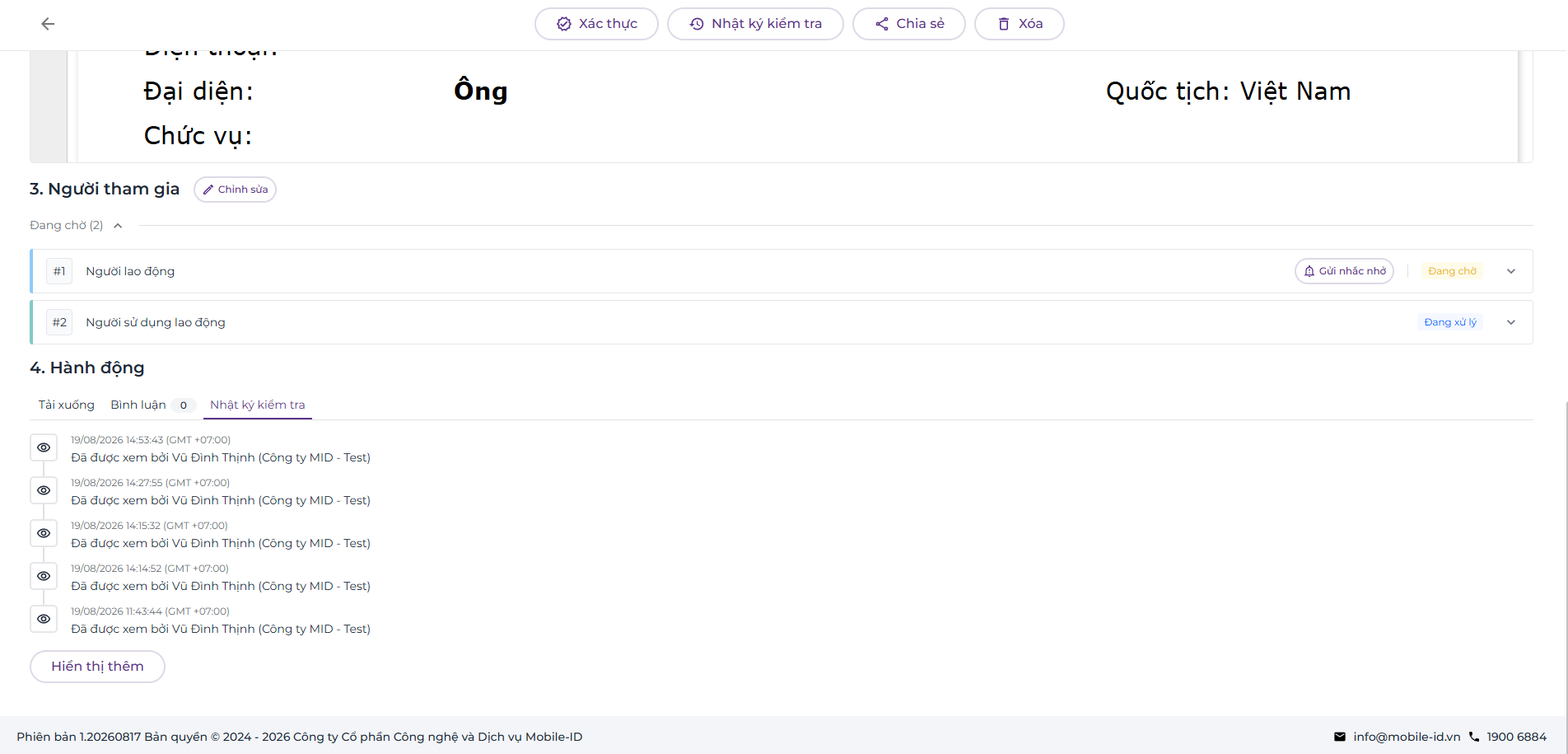Click the Quốc tịch: Việt Nam text

pos(1228,91)
